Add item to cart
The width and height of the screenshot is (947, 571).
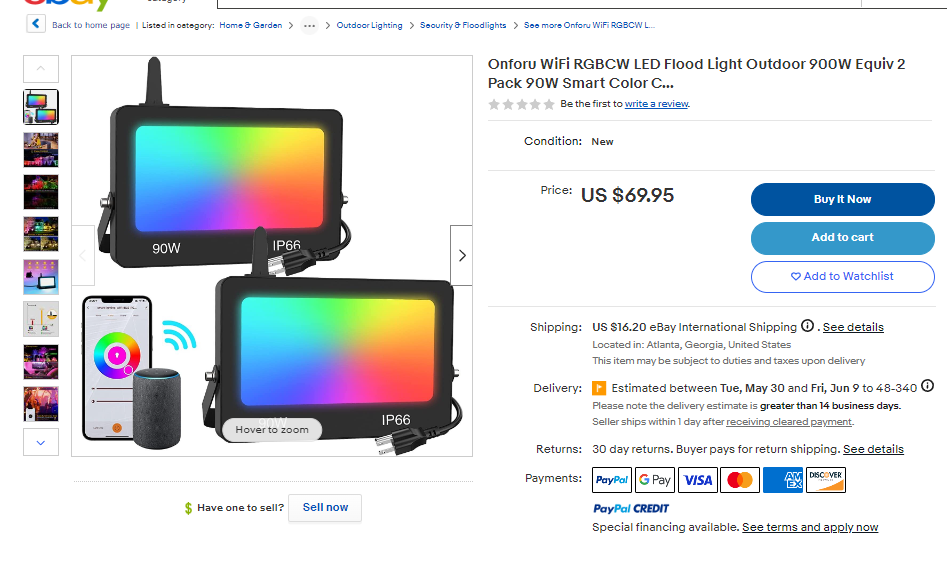pyautogui.click(x=843, y=237)
